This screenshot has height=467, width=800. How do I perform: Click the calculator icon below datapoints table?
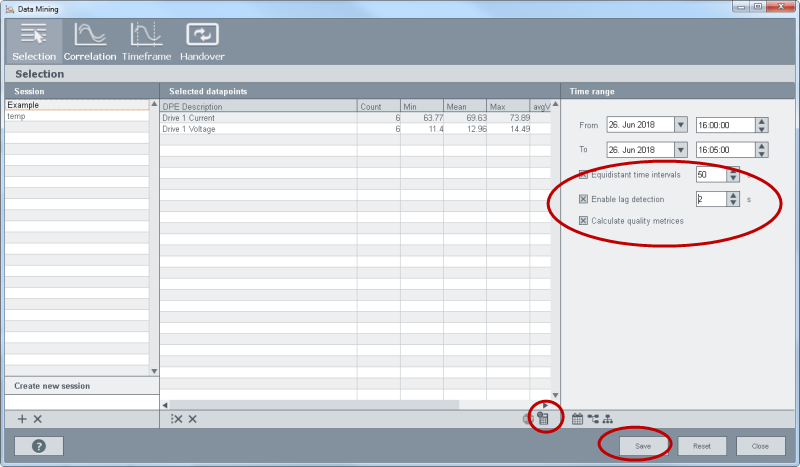tap(544, 419)
